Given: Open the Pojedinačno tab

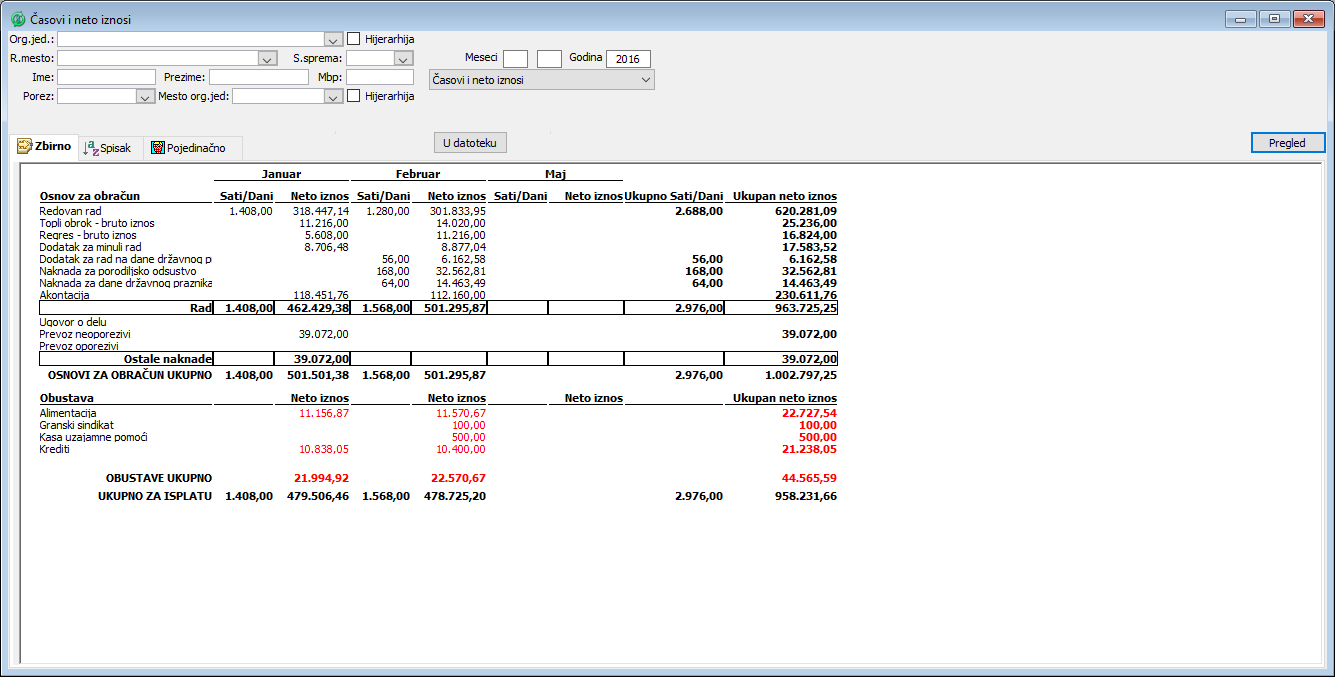Looking at the screenshot, I should click(x=188, y=148).
